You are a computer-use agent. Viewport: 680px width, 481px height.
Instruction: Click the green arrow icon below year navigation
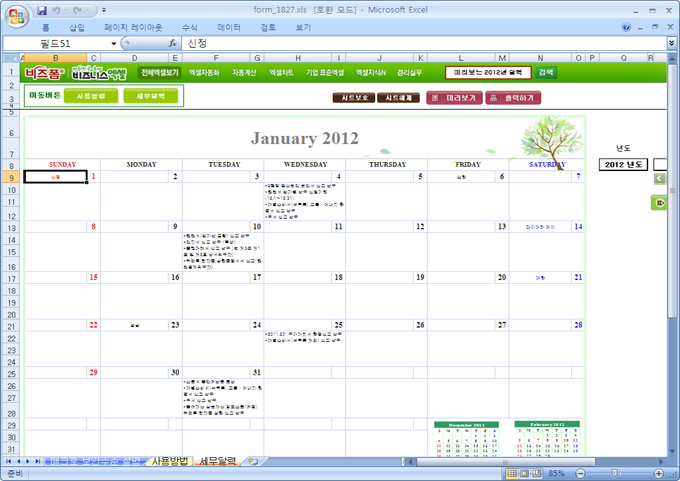tap(659, 203)
